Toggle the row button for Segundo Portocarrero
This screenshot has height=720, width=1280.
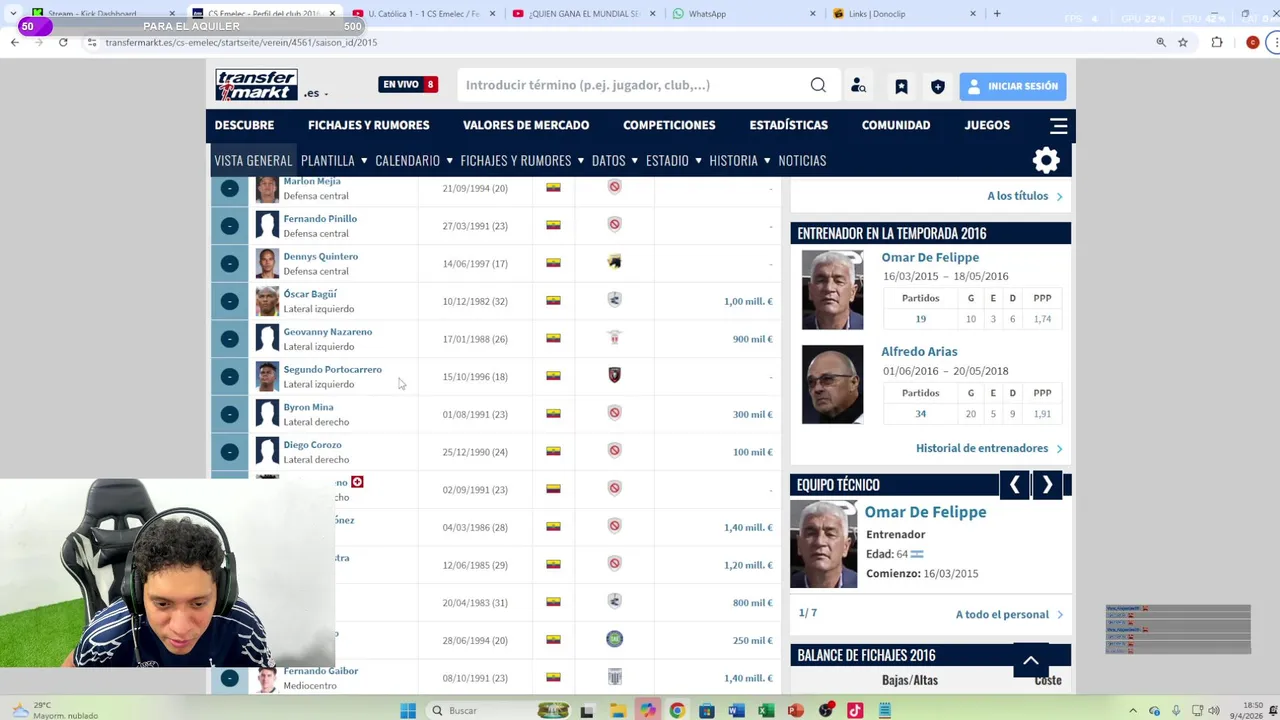(x=229, y=376)
